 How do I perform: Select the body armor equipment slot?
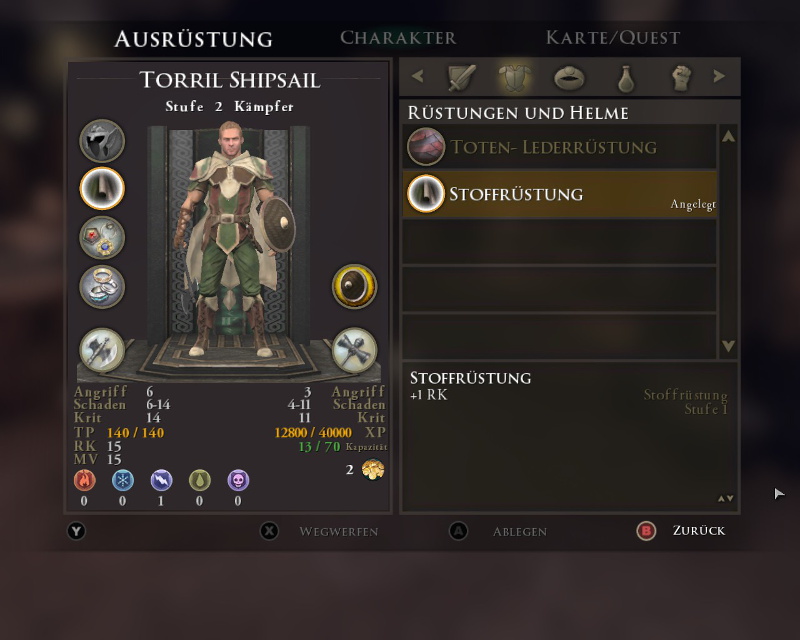click(x=102, y=188)
